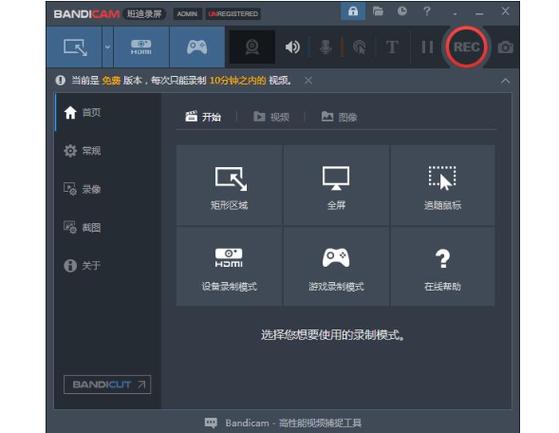
Task: Switch to game recording mode in toolbar
Action: click(197, 47)
